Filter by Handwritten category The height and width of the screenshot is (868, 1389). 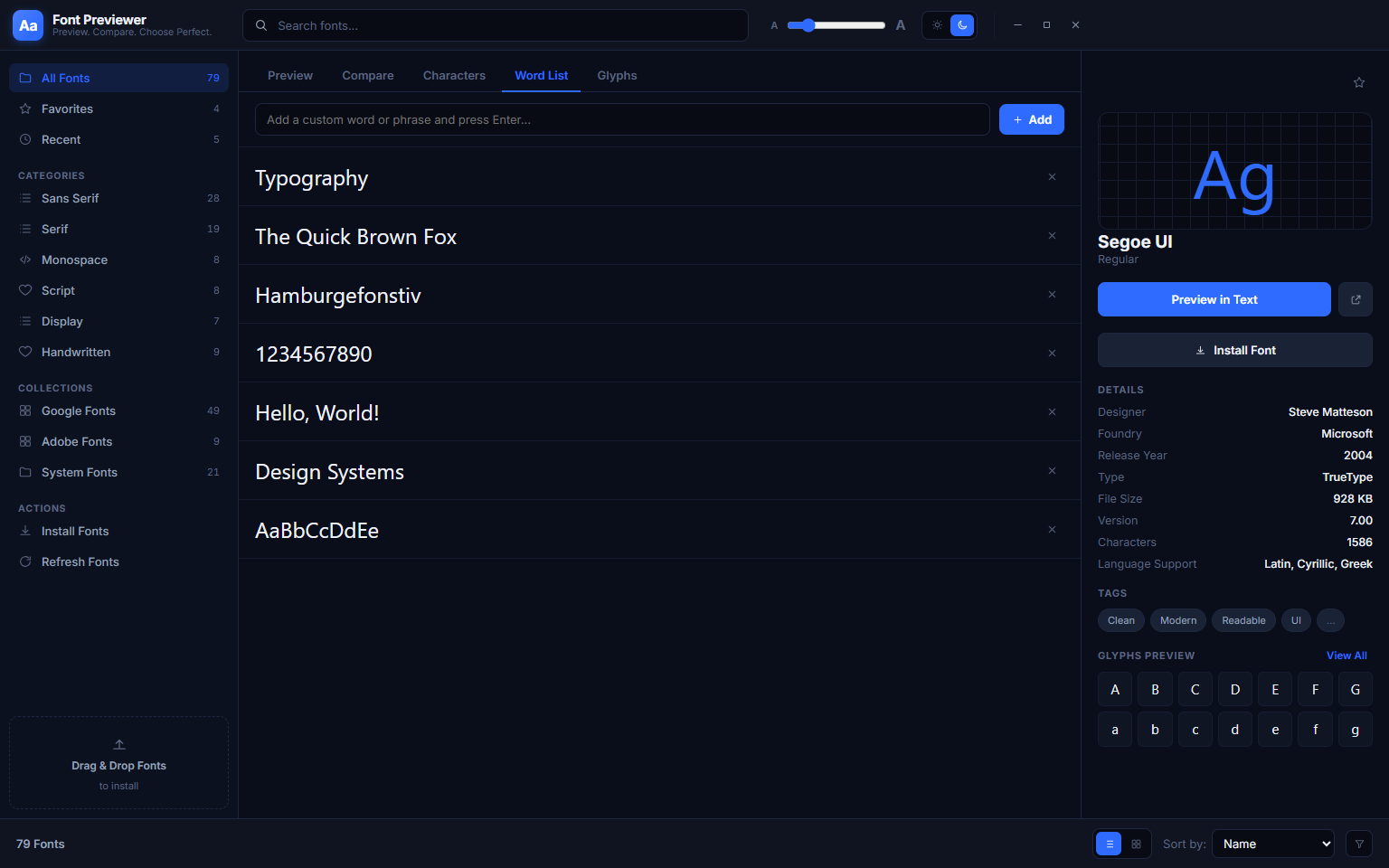(x=118, y=352)
